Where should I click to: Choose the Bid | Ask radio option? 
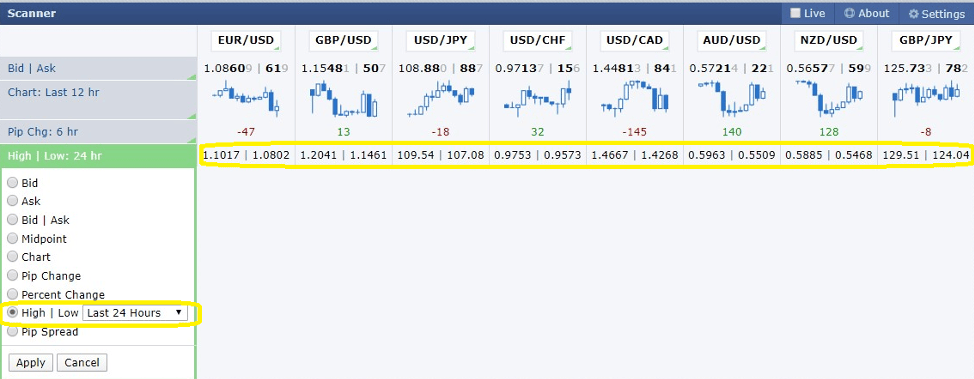12,219
